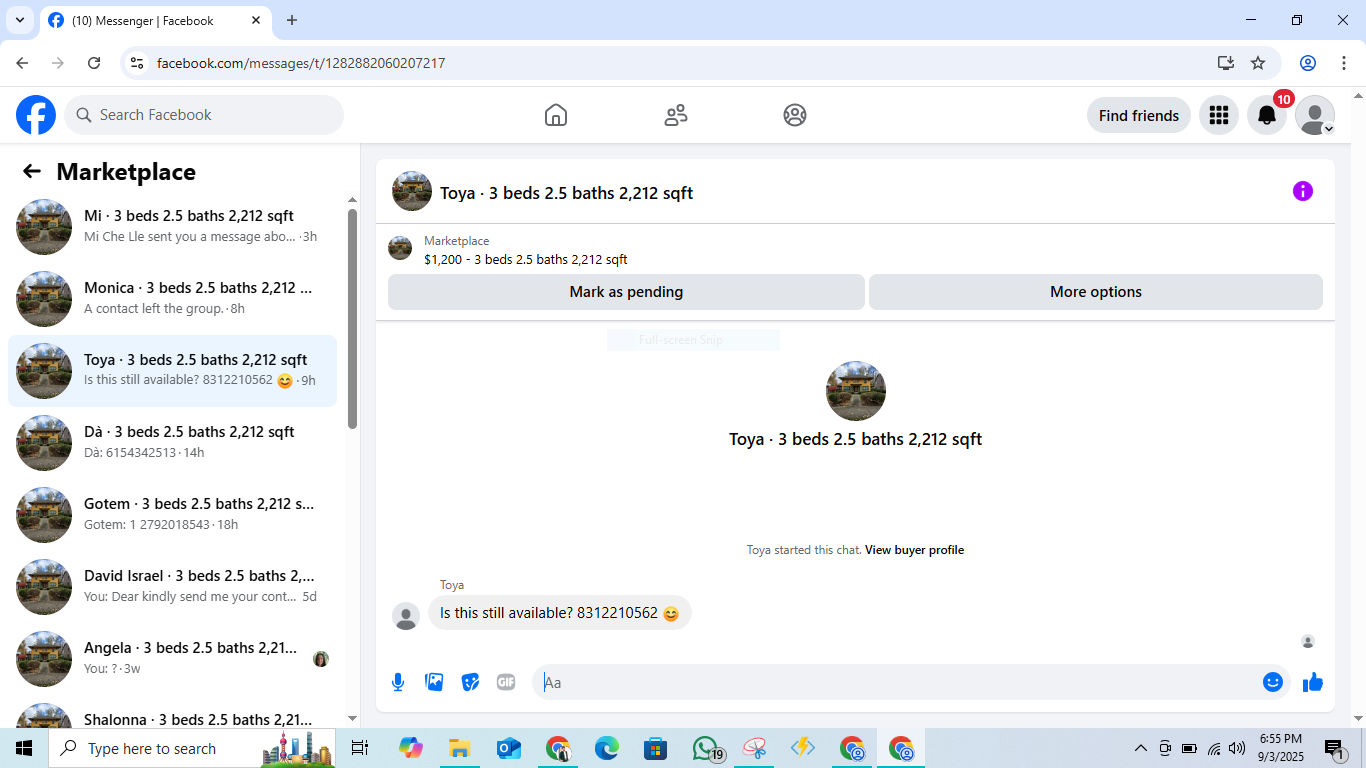Viewport: 1366px width, 768px height.
Task: Open the Friends icon in top navigation
Action: click(676, 115)
